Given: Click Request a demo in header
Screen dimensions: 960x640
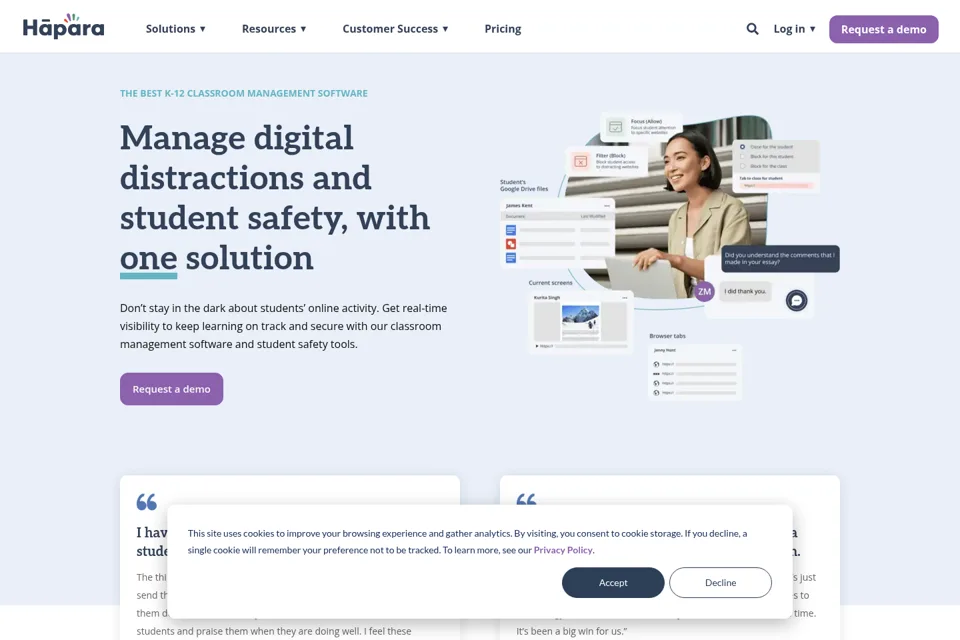Looking at the screenshot, I should click(x=883, y=29).
